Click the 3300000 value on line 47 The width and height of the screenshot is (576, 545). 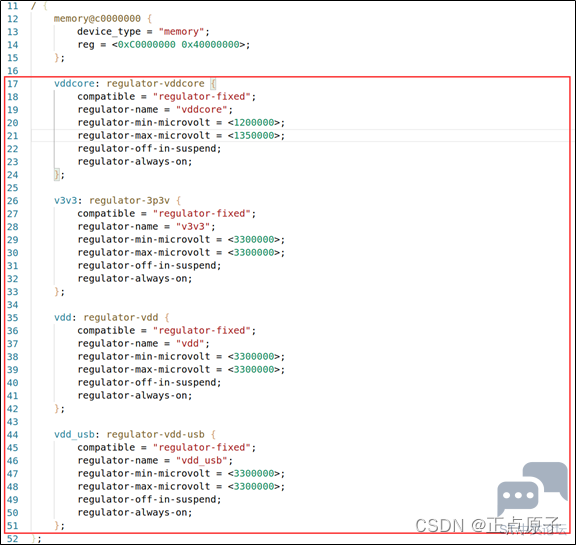[254, 473]
